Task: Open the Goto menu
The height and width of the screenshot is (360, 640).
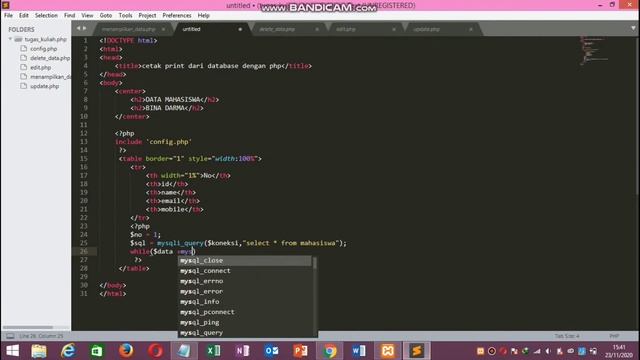Action: coord(106,15)
